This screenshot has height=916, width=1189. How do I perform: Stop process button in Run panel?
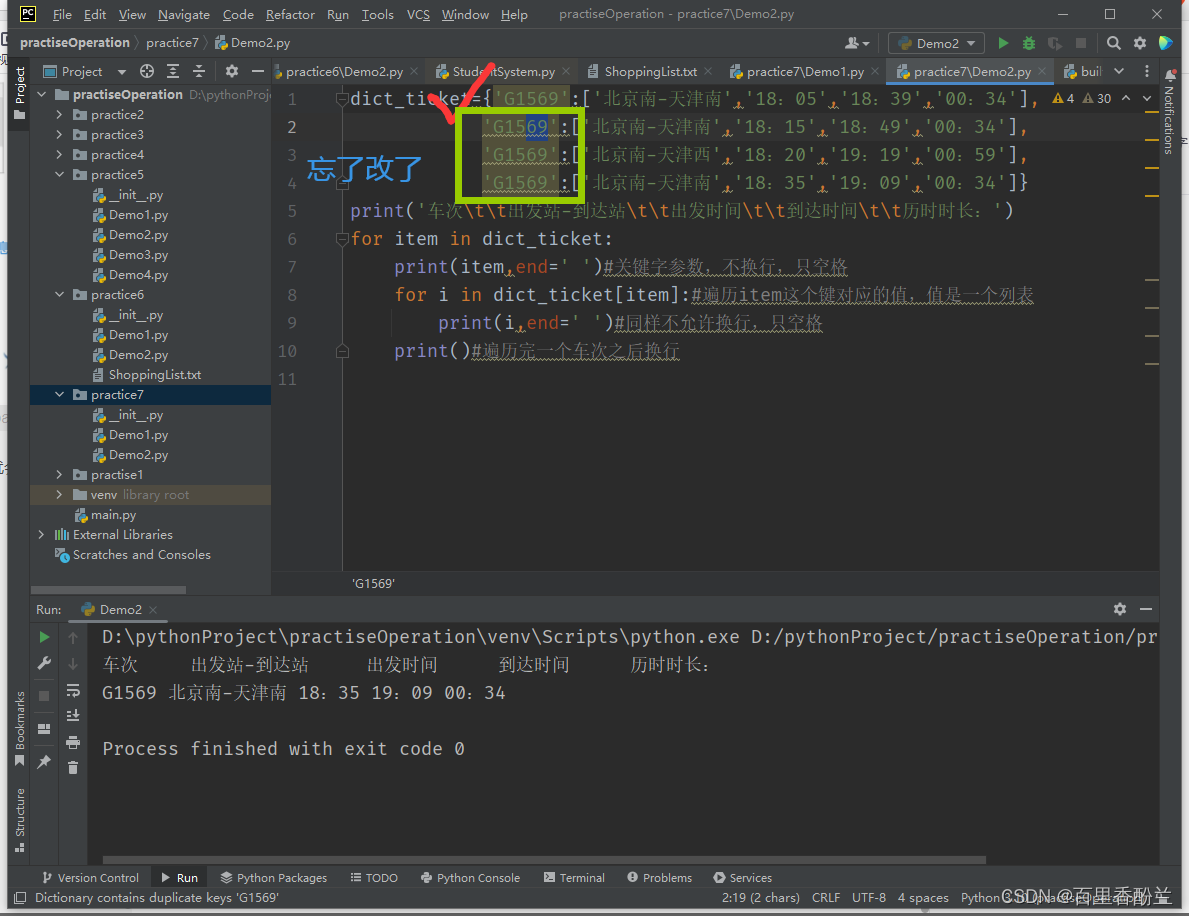(44, 695)
